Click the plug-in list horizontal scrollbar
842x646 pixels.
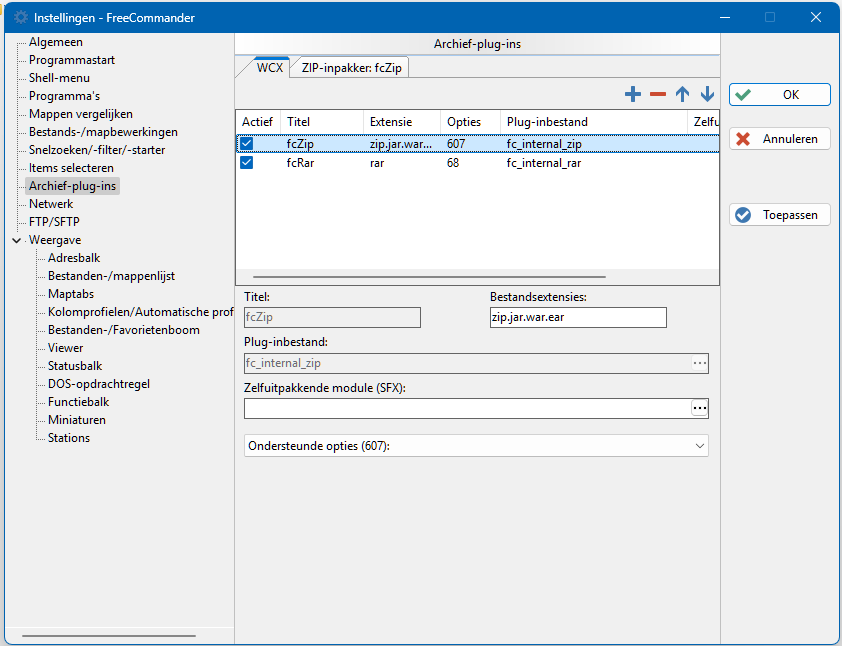pos(429,277)
